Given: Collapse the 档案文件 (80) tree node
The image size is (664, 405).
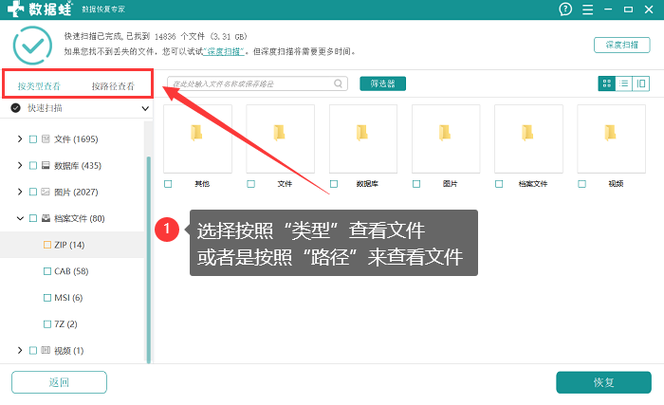Looking at the screenshot, I should pyautogui.click(x=19, y=218).
